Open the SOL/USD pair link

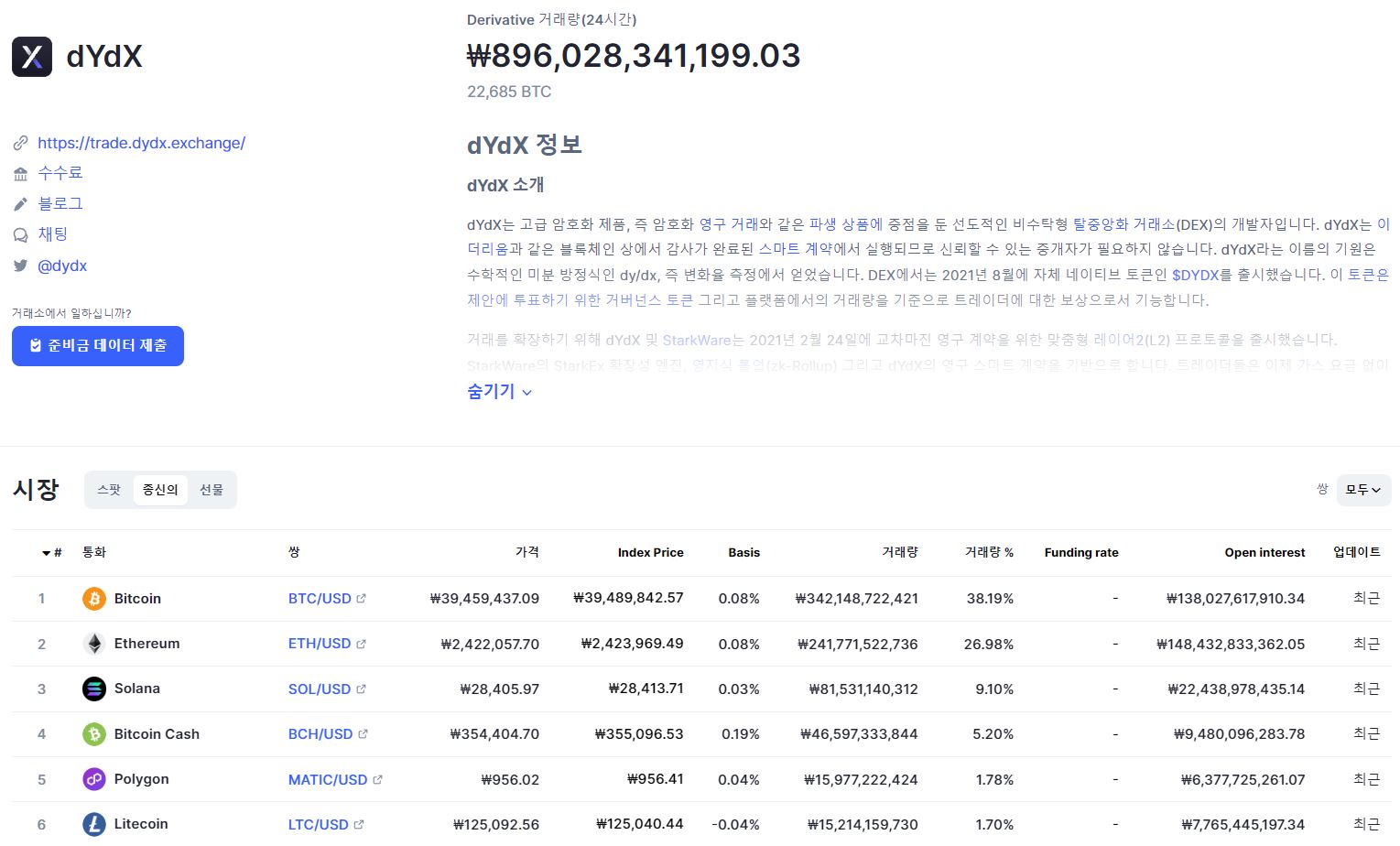[x=320, y=689]
